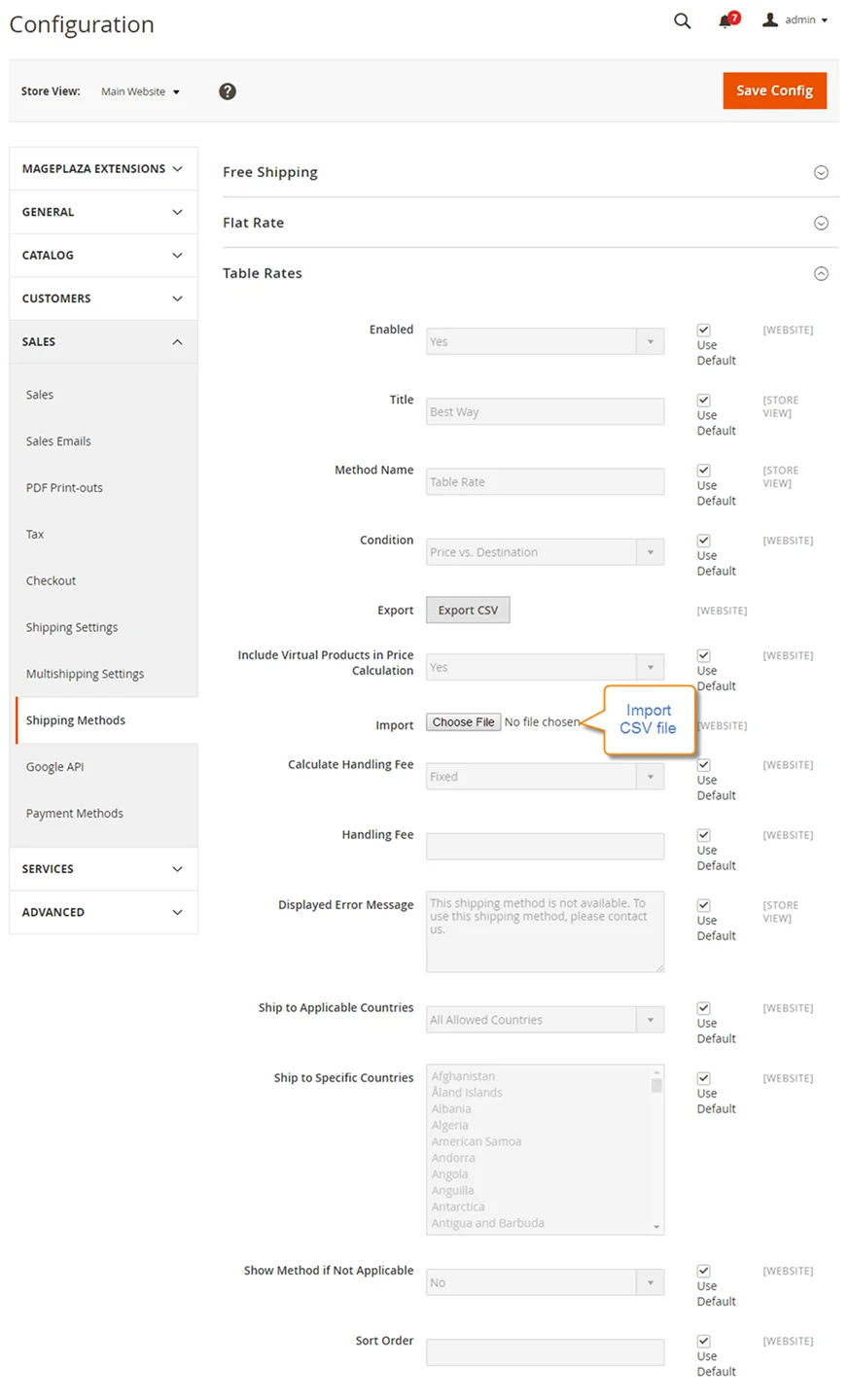Click the Save Config button
The image size is (849, 1400).
tap(774, 89)
